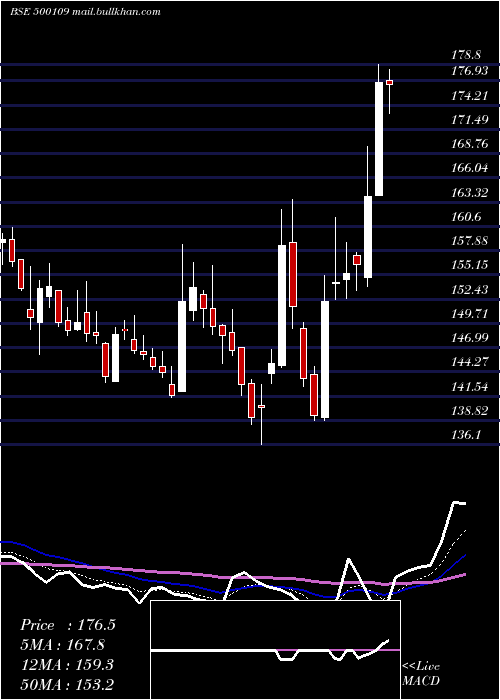The width and height of the screenshot is (500, 700).
Task: Click the 149.71 price level label
Action: (470, 314)
